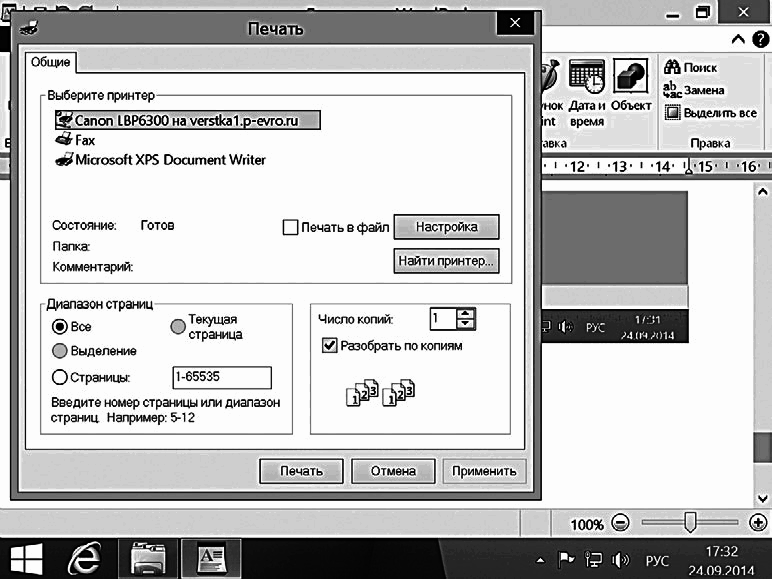Open Action Center flag icon
The height and width of the screenshot is (579, 772).
[x=566, y=560]
